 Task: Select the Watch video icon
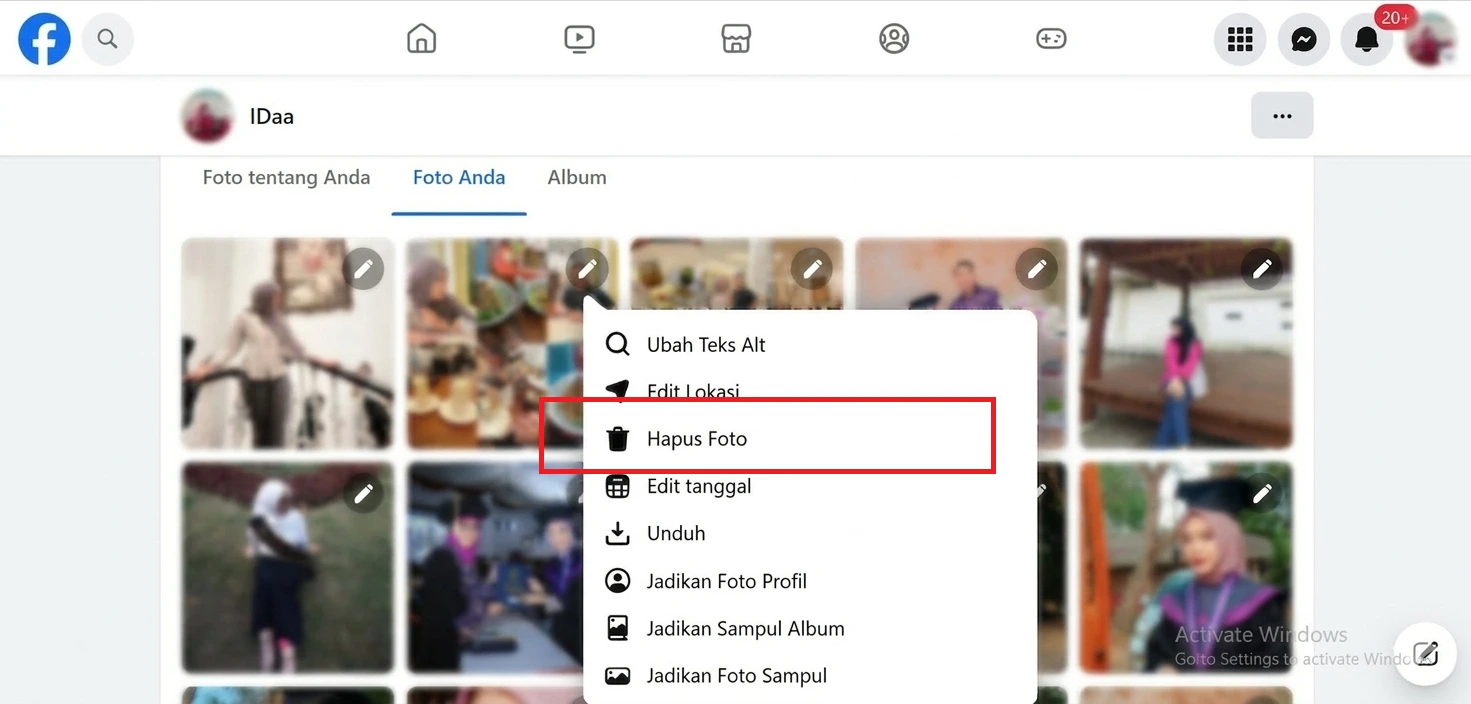coord(579,38)
